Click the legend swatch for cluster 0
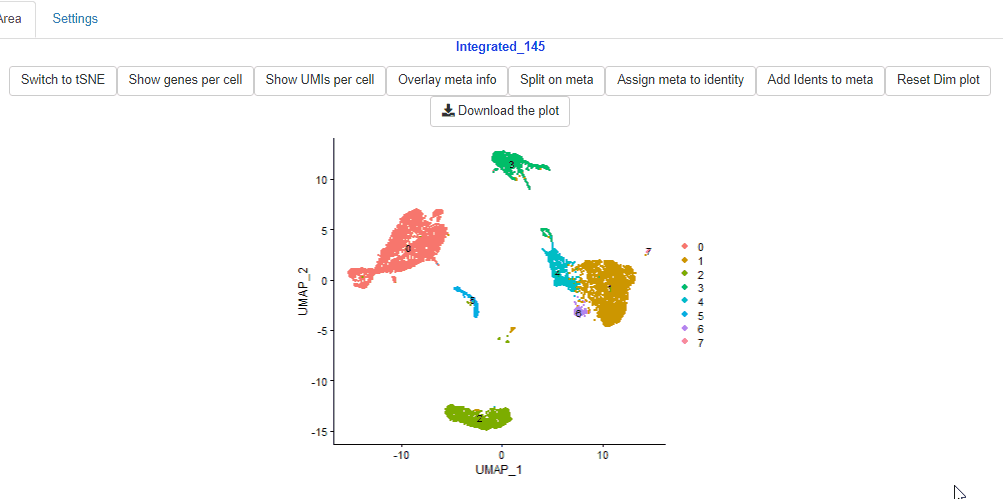 684,246
